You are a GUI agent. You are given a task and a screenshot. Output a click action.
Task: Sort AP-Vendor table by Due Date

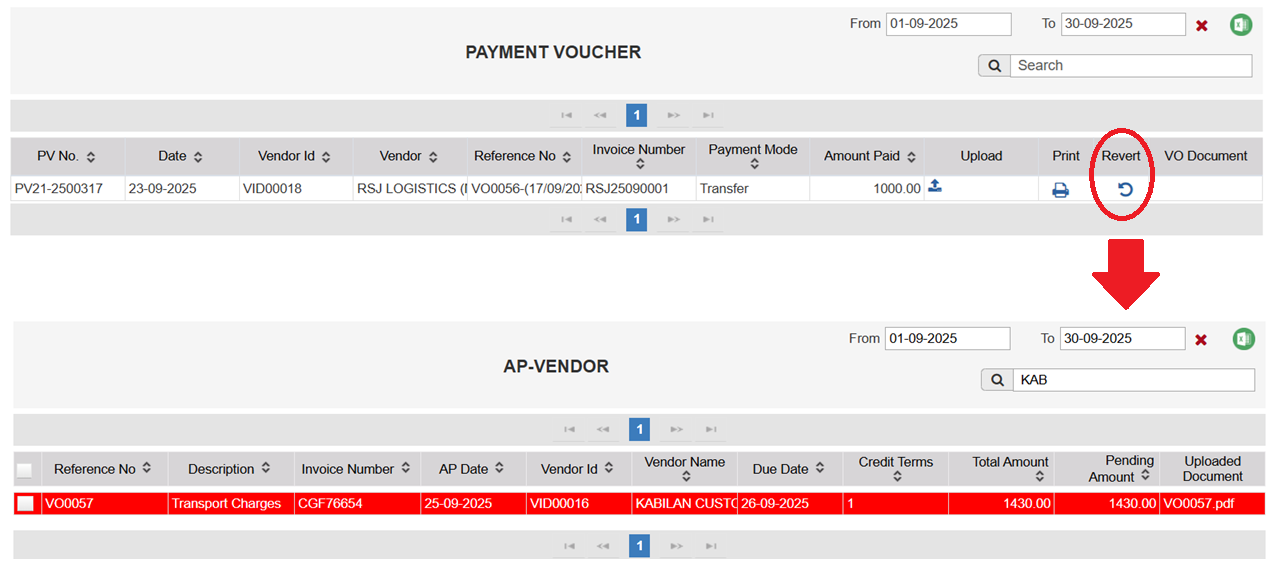point(820,468)
